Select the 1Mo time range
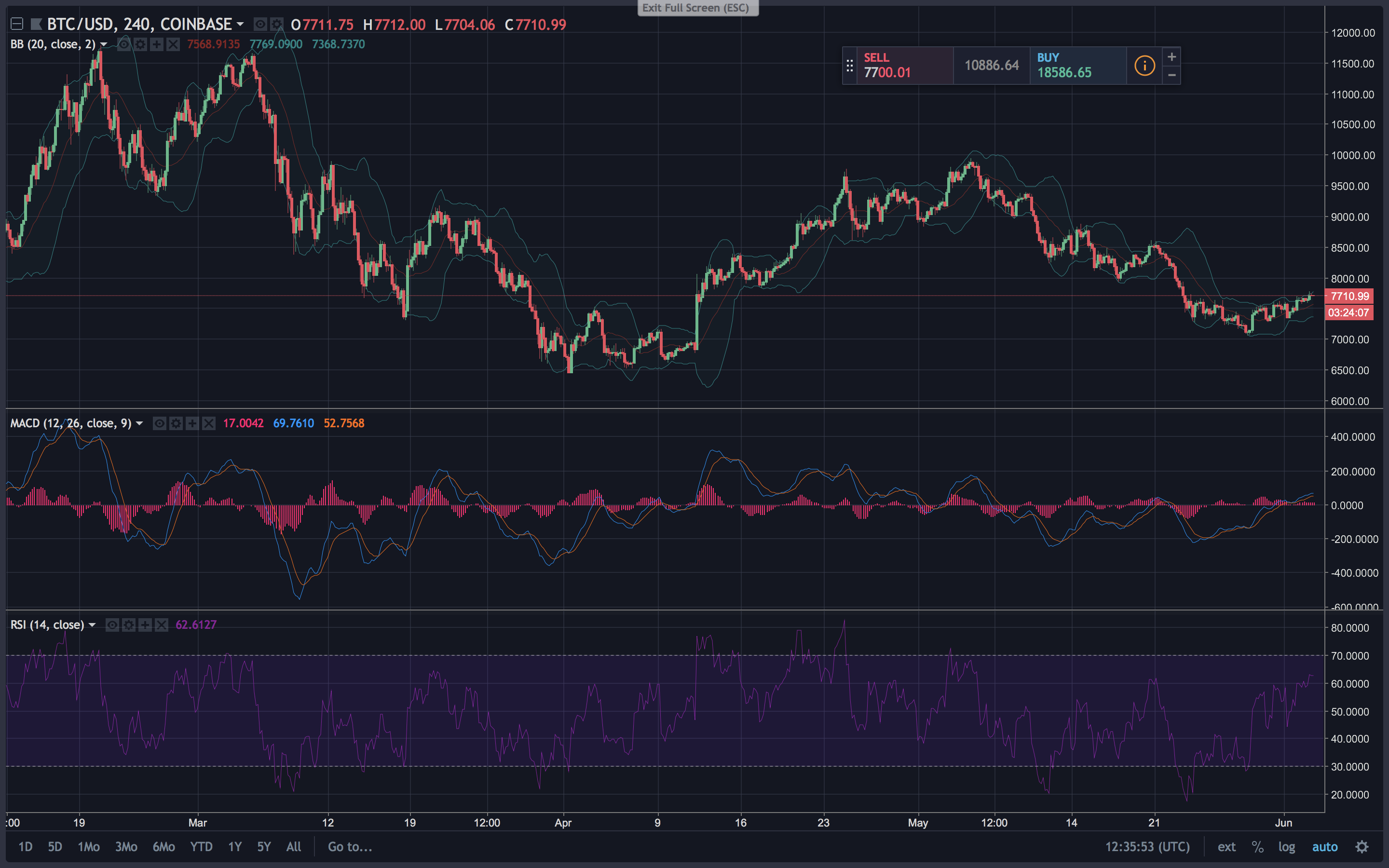 pos(88,847)
